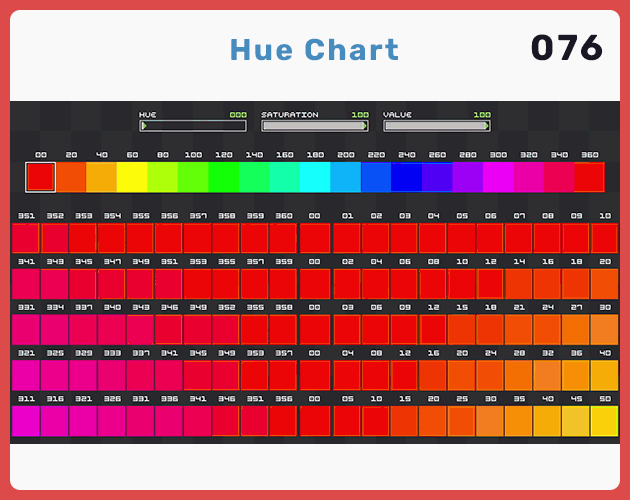Pick swatch 10 in the row starting 351
The width and height of the screenshot is (630, 500).
click(x=604, y=238)
